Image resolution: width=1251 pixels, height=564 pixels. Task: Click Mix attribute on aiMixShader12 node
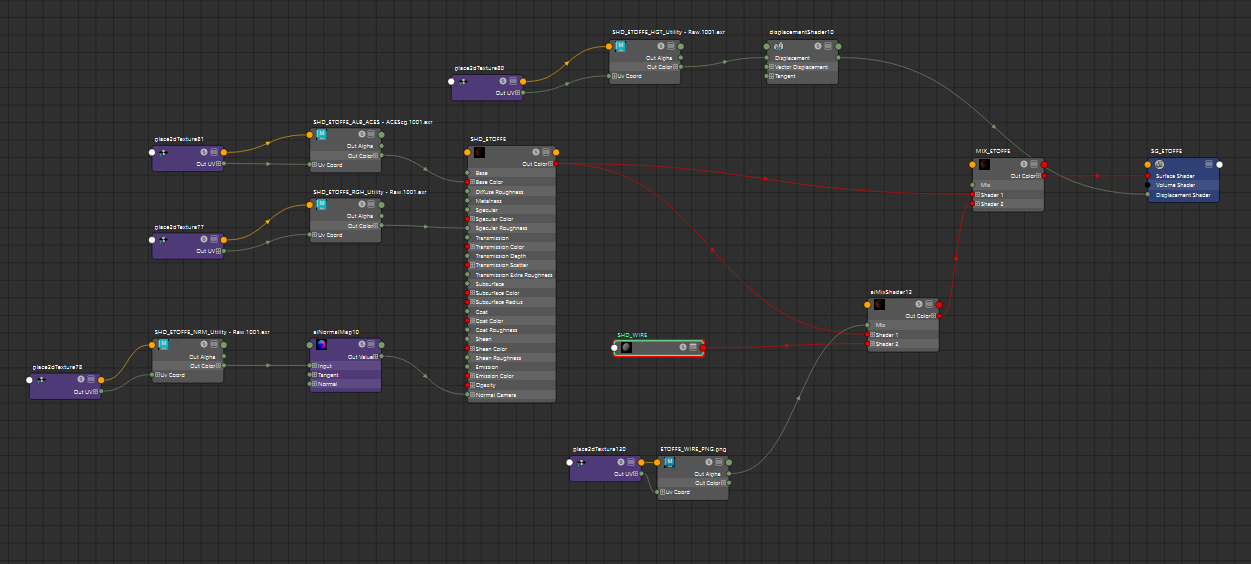tap(903, 325)
